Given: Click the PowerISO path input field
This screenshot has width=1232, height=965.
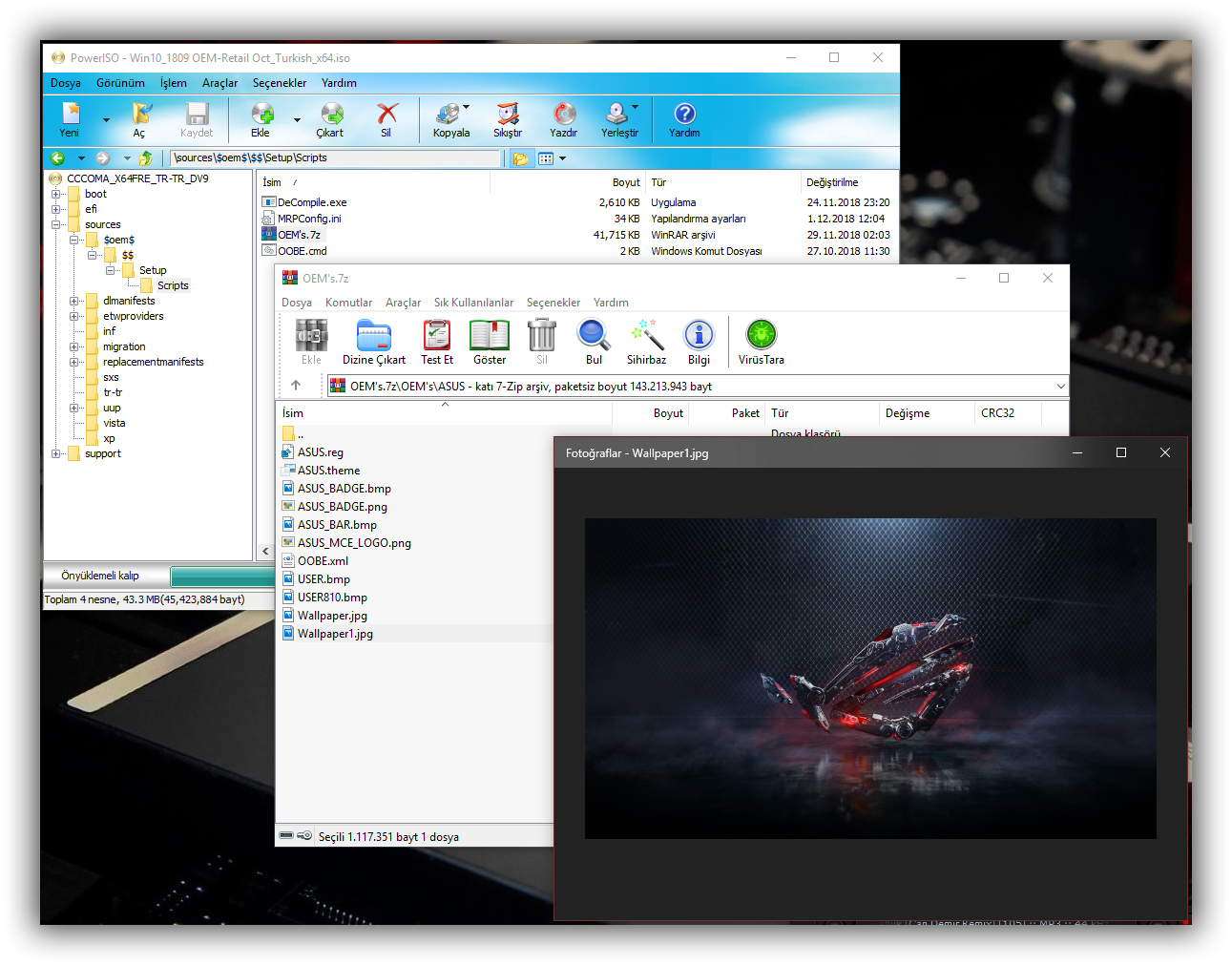Looking at the screenshot, I should 337,158.
